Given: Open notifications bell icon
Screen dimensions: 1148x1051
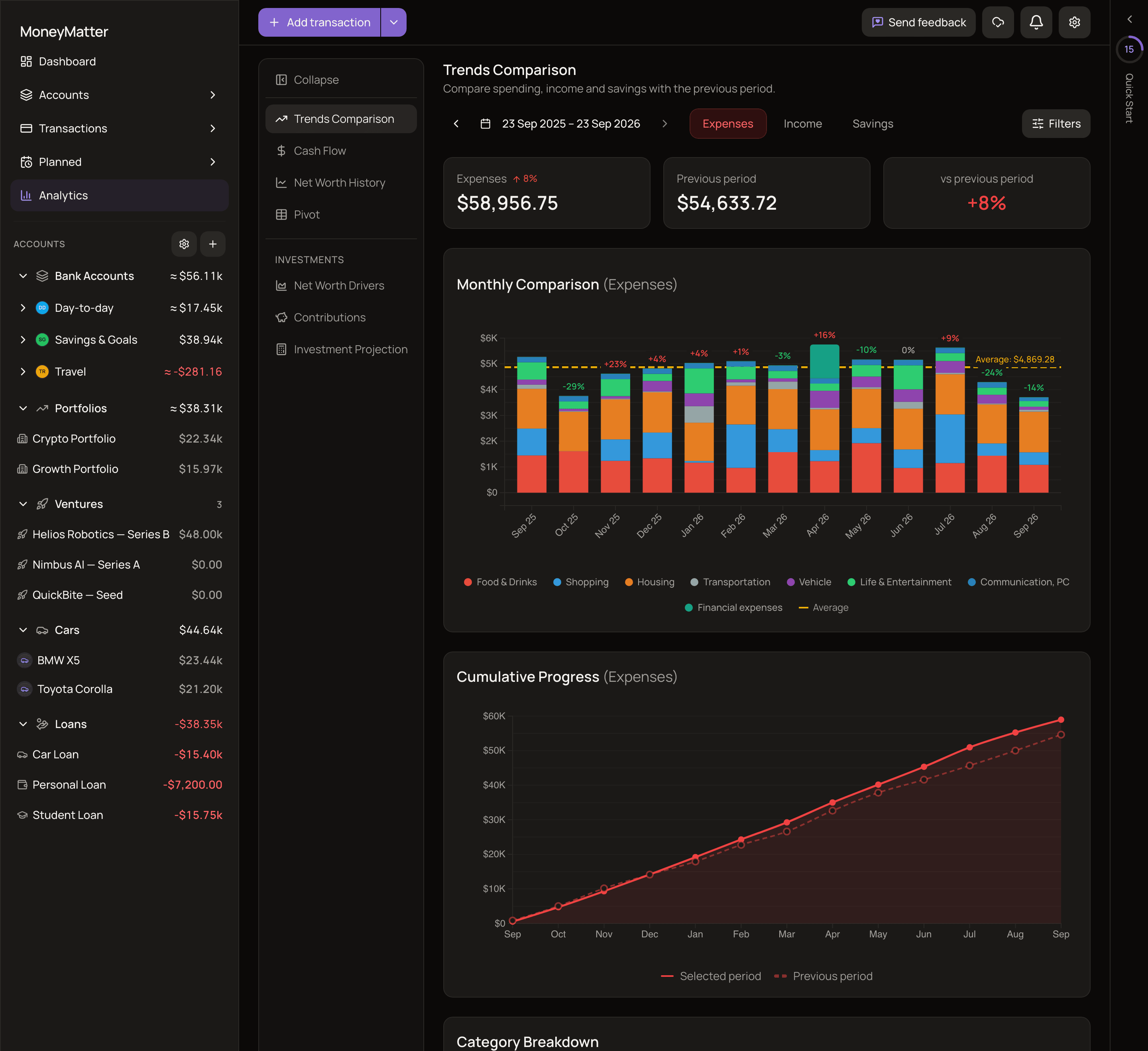Looking at the screenshot, I should coord(1036,22).
